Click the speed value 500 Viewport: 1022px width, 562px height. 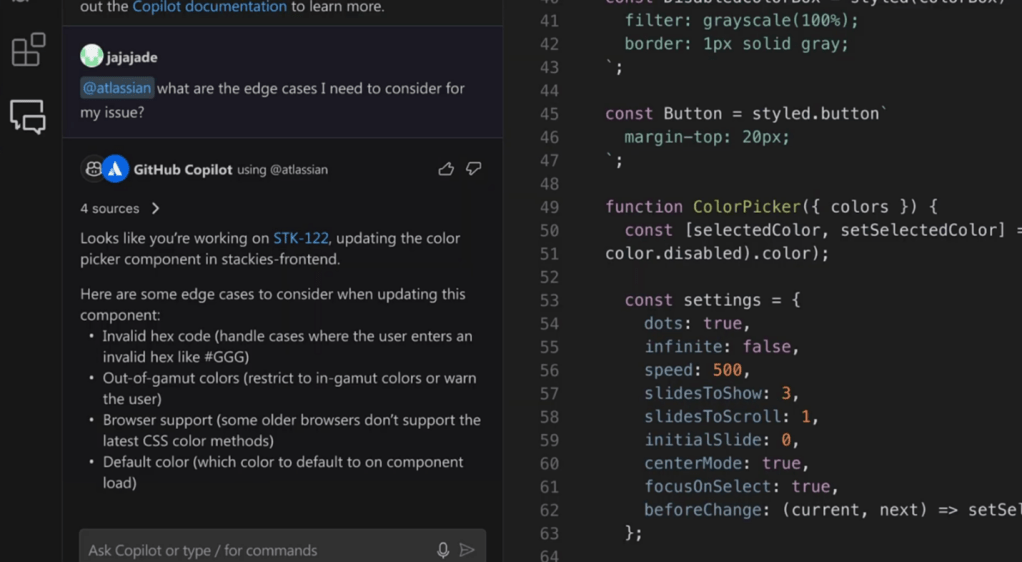point(727,370)
